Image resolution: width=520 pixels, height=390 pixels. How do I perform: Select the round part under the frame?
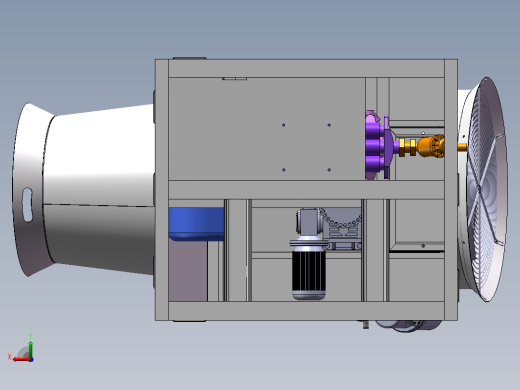coord(408,325)
